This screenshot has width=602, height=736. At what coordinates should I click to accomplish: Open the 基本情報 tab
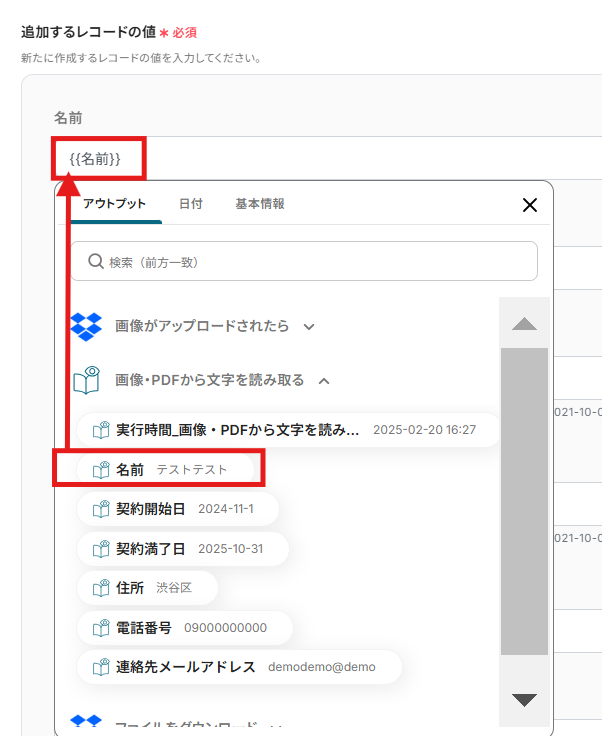[259, 204]
